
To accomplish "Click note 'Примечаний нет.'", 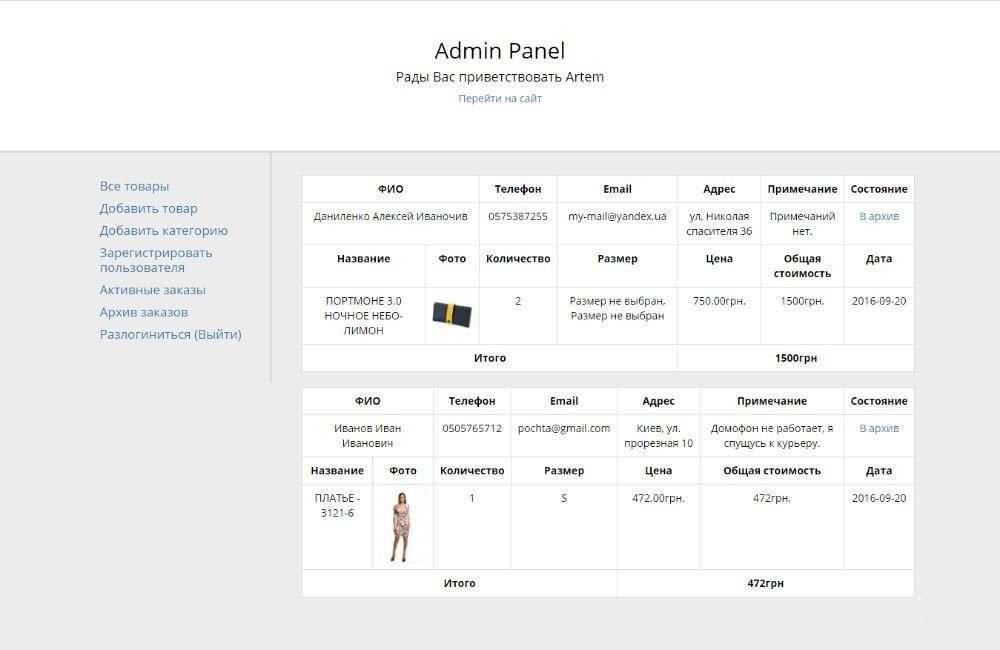I will [x=802, y=224].
